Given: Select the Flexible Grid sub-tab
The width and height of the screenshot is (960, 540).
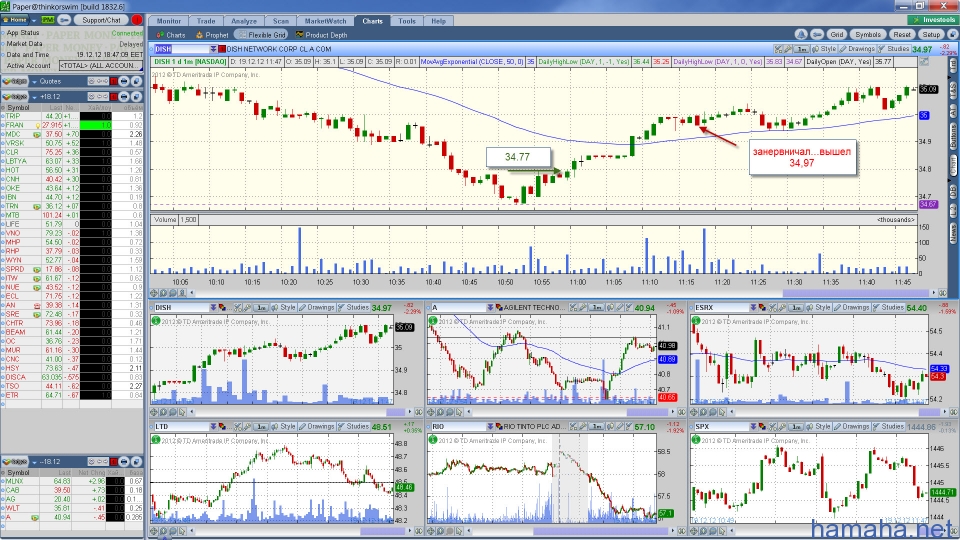Looking at the screenshot, I should click(262, 35).
